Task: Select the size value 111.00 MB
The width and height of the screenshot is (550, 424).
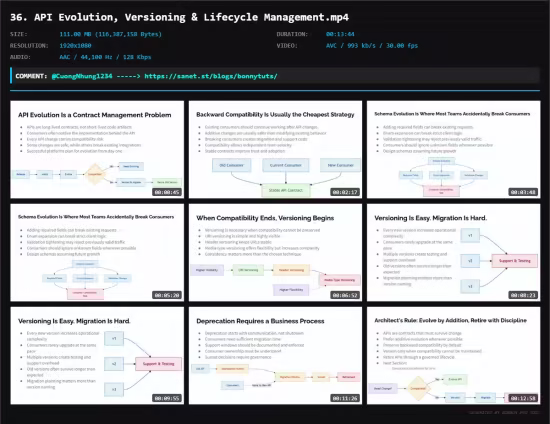Action: click(76, 34)
